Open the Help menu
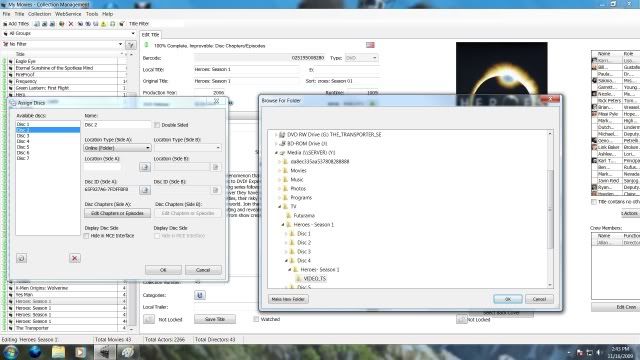This screenshot has width=640, height=360. pyautogui.click(x=108, y=14)
